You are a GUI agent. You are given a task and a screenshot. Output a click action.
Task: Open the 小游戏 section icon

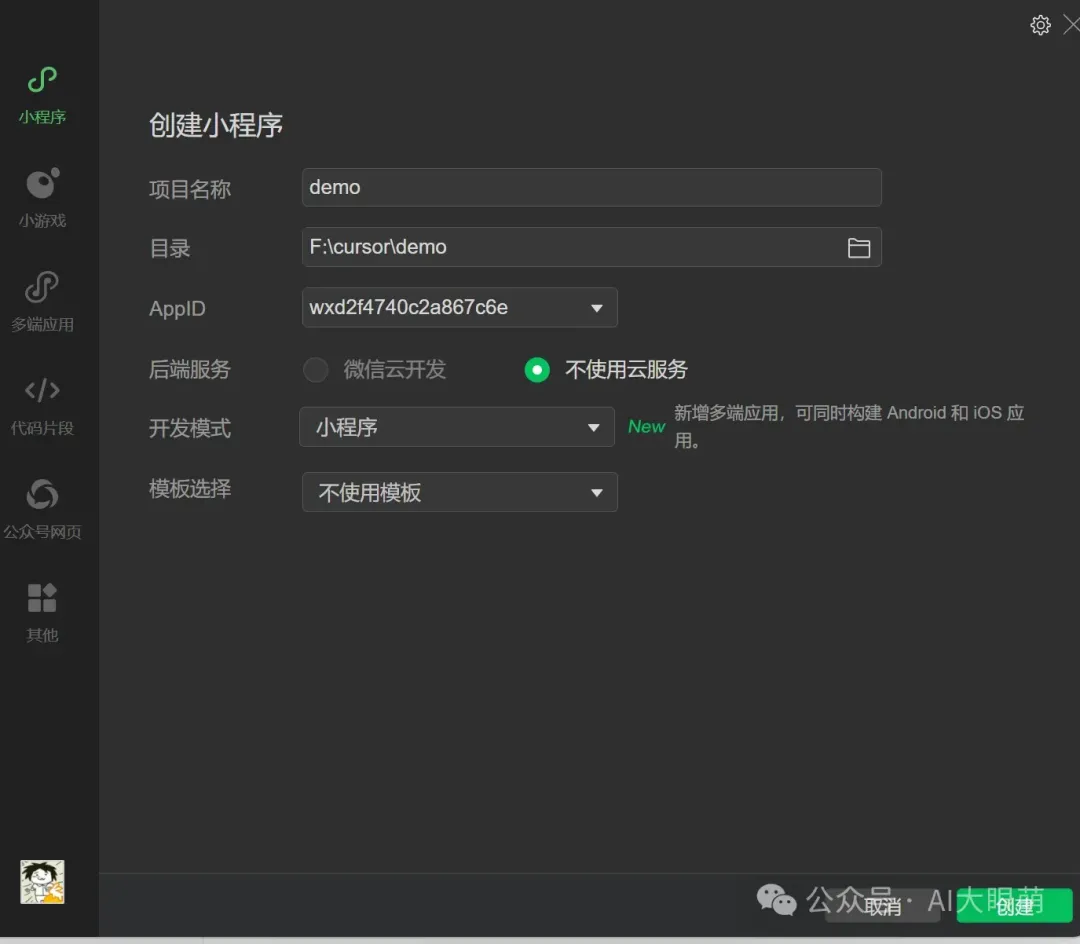coord(42,185)
